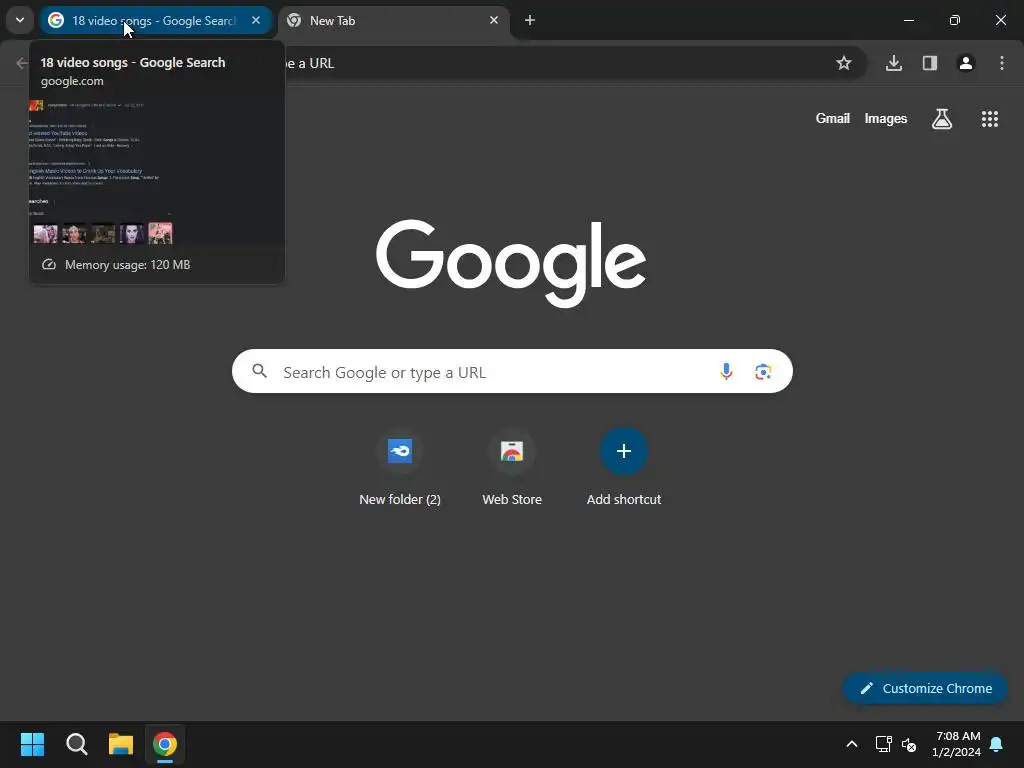Open the New folder (2) shortcut

tap(400, 468)
